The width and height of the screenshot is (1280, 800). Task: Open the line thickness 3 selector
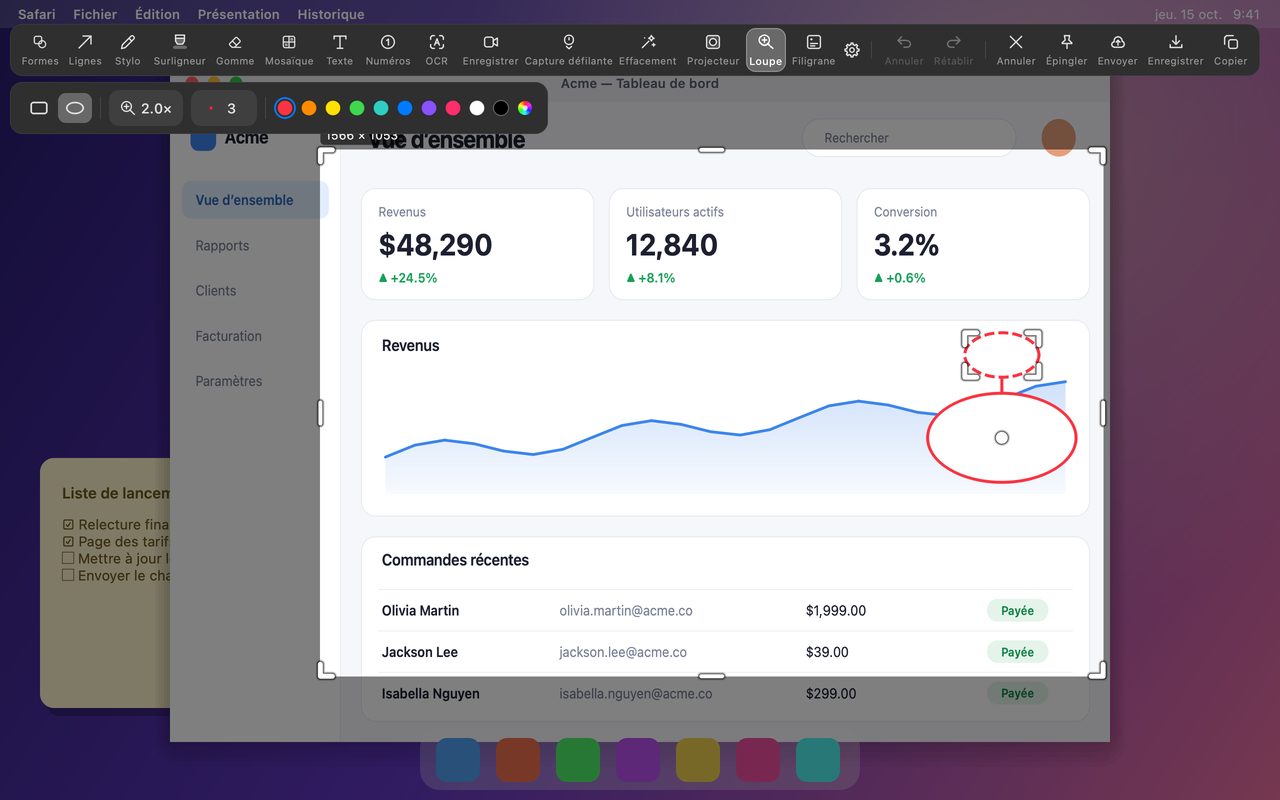coord(224,108)
